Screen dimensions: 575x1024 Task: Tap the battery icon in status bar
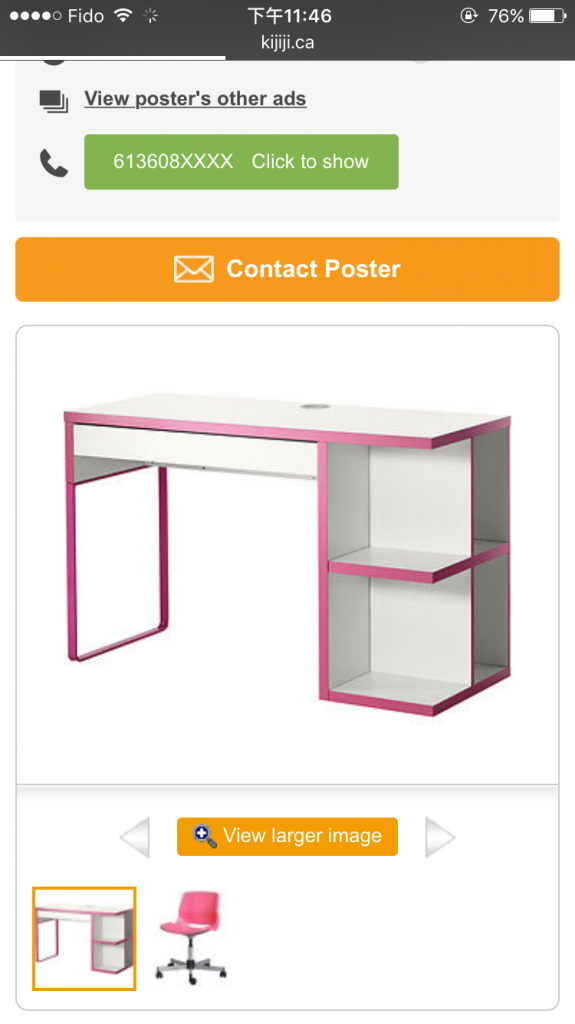548,15
